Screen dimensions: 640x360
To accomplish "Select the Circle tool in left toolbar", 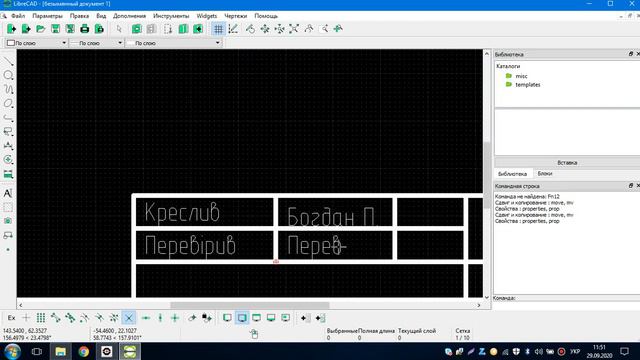I will (8, 76).
